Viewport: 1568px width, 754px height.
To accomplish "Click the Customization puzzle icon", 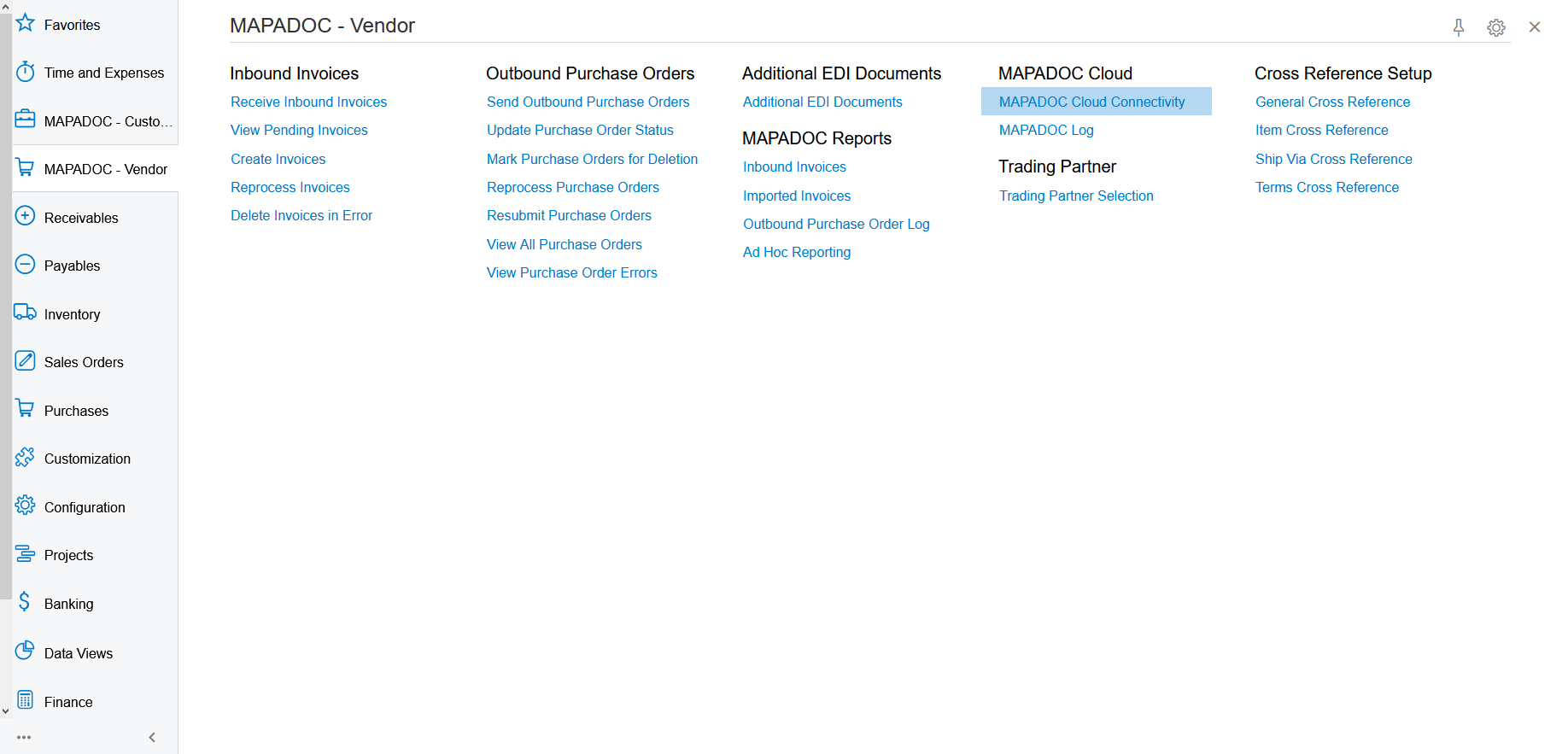I will (x=26, y=458).
